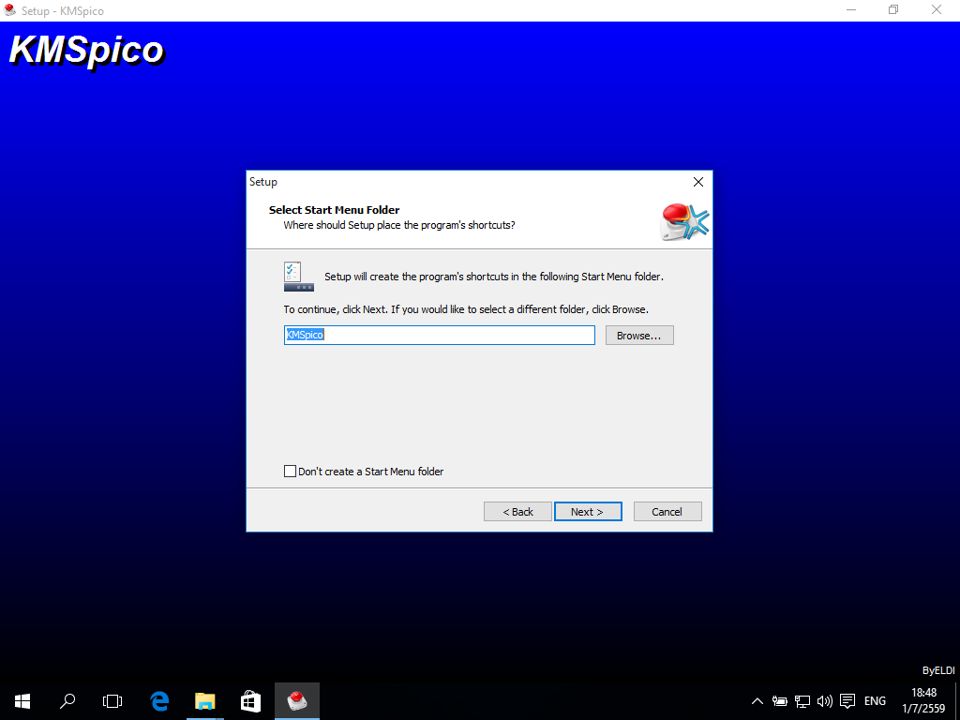
Task: Click the red button logo in dialog header
Action: (685, 222)
